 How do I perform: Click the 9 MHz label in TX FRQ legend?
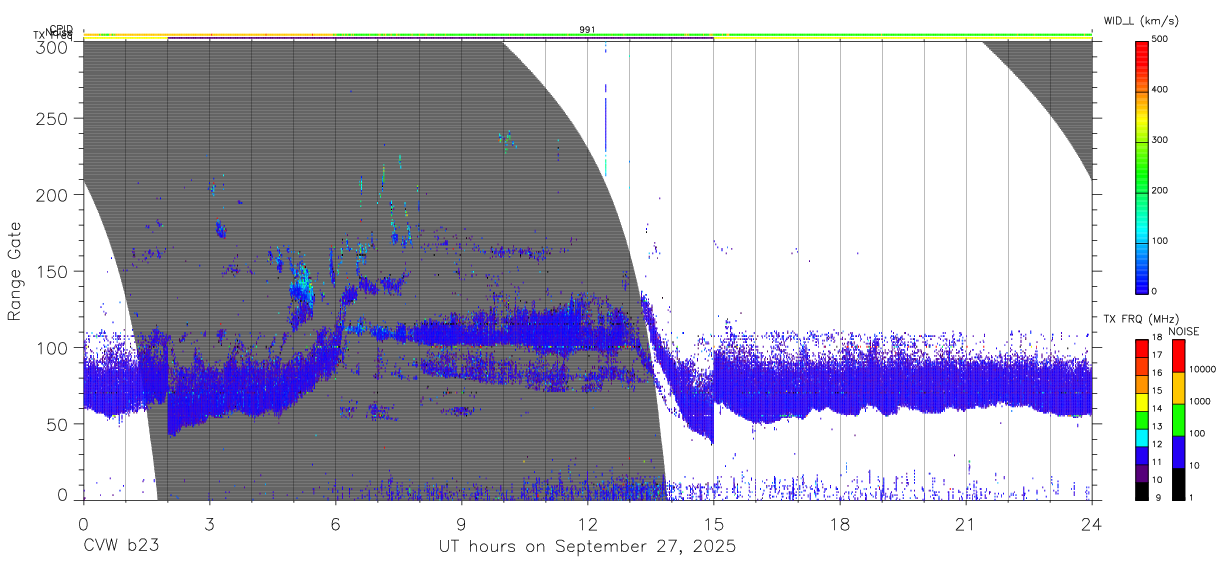[1158, 497]
